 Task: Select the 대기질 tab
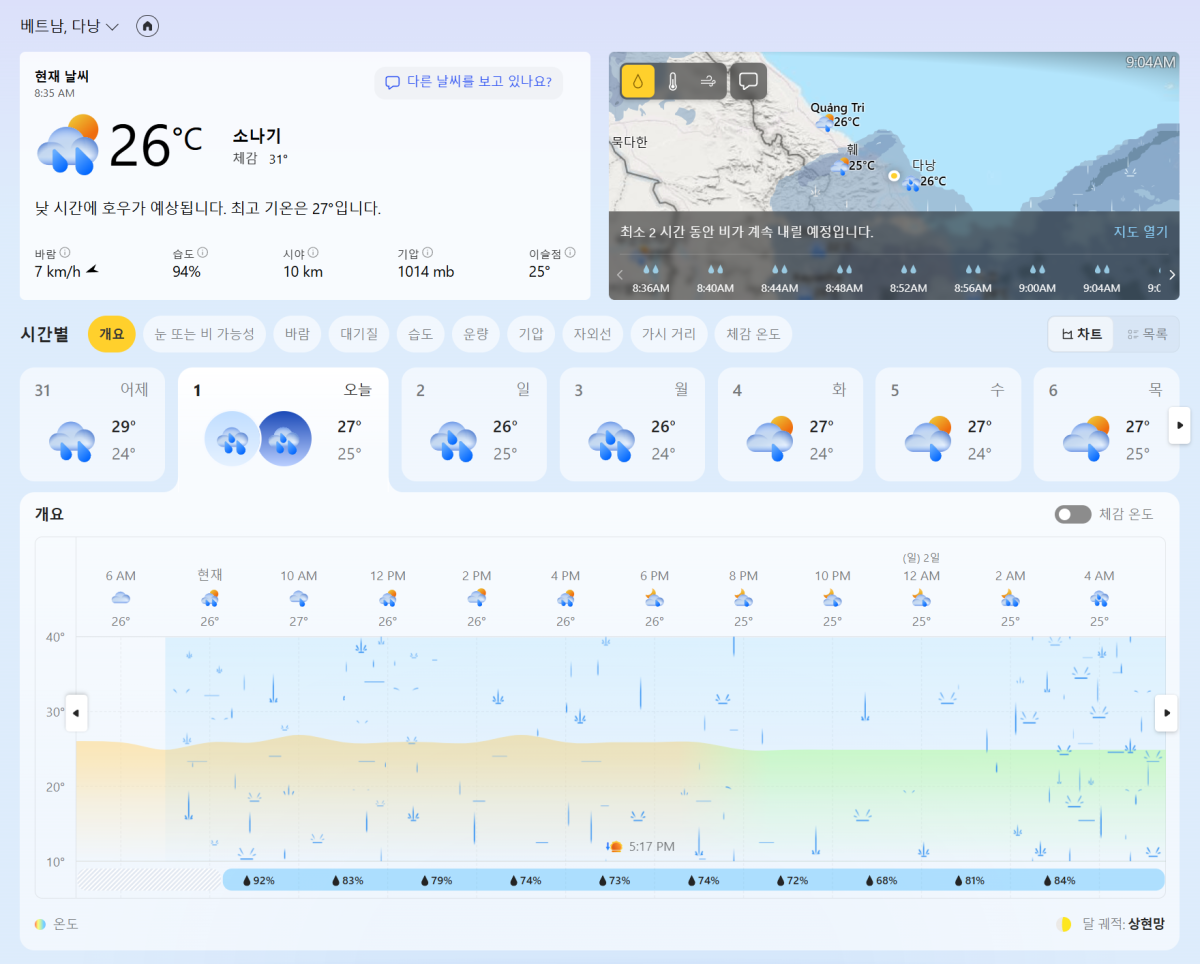pyautogui.click(x=359, y=334)
